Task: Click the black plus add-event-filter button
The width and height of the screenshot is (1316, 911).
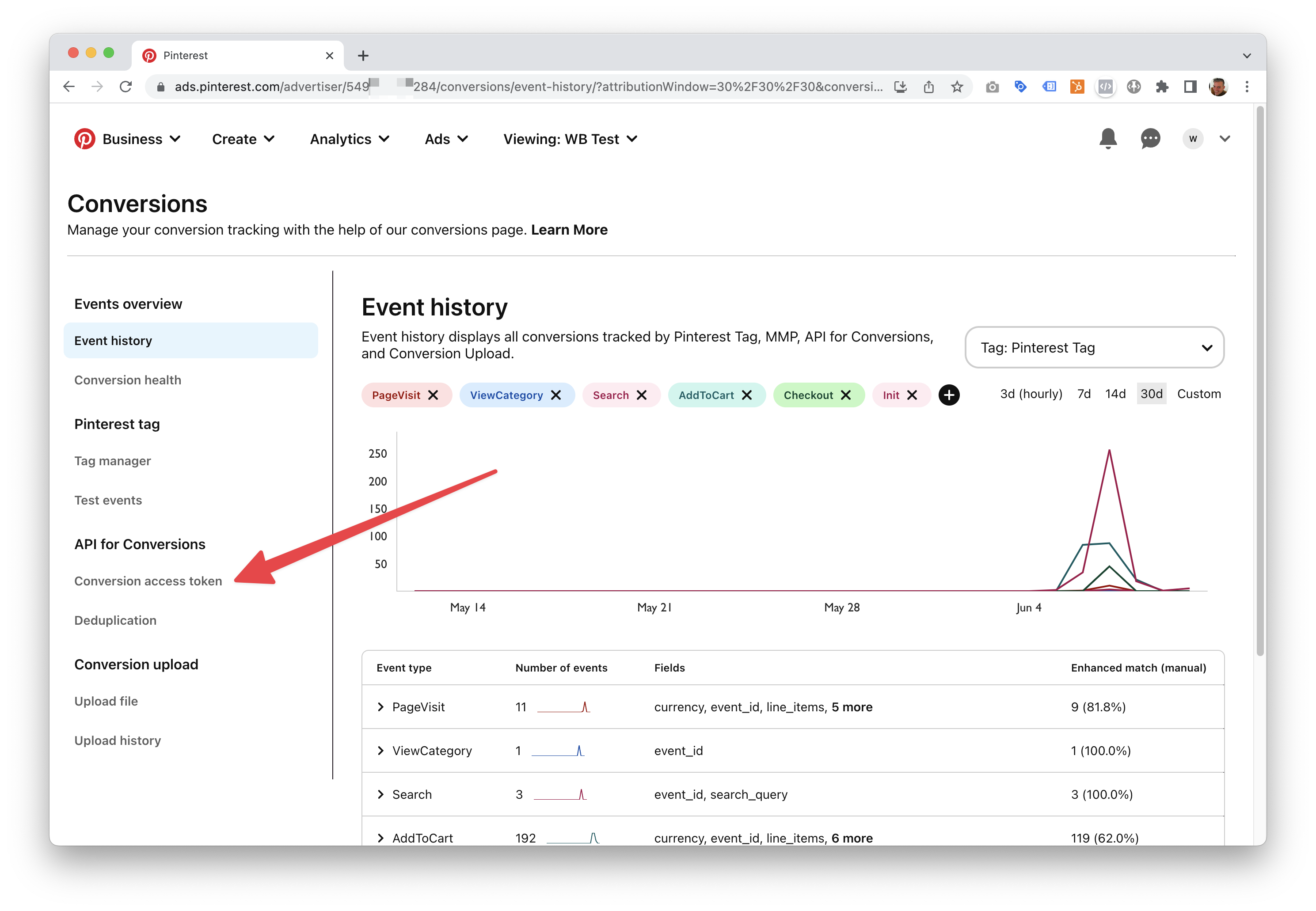Action: point(949,395)
